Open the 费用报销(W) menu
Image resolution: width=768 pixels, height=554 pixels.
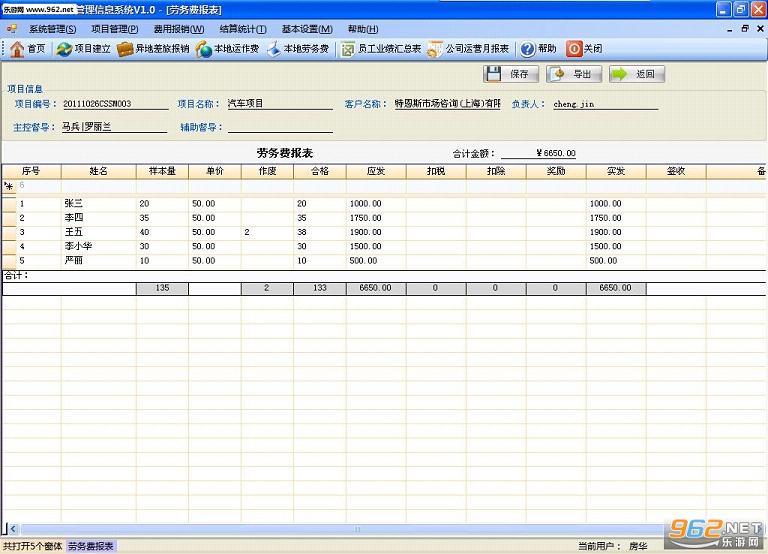pyautogui.click(x=179, y=29)
